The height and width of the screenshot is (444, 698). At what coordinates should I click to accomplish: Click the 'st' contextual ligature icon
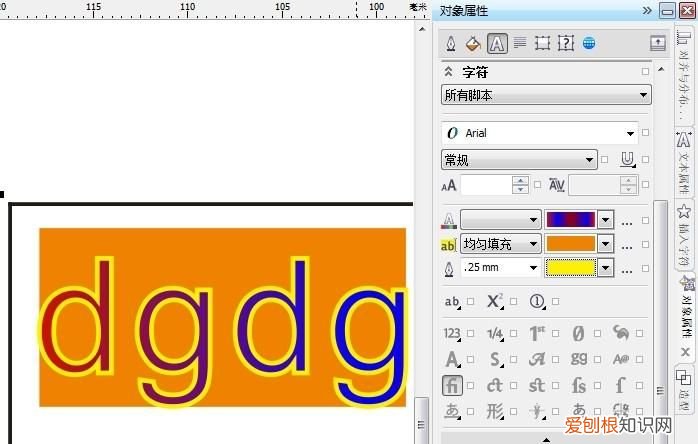click(536, 385)
